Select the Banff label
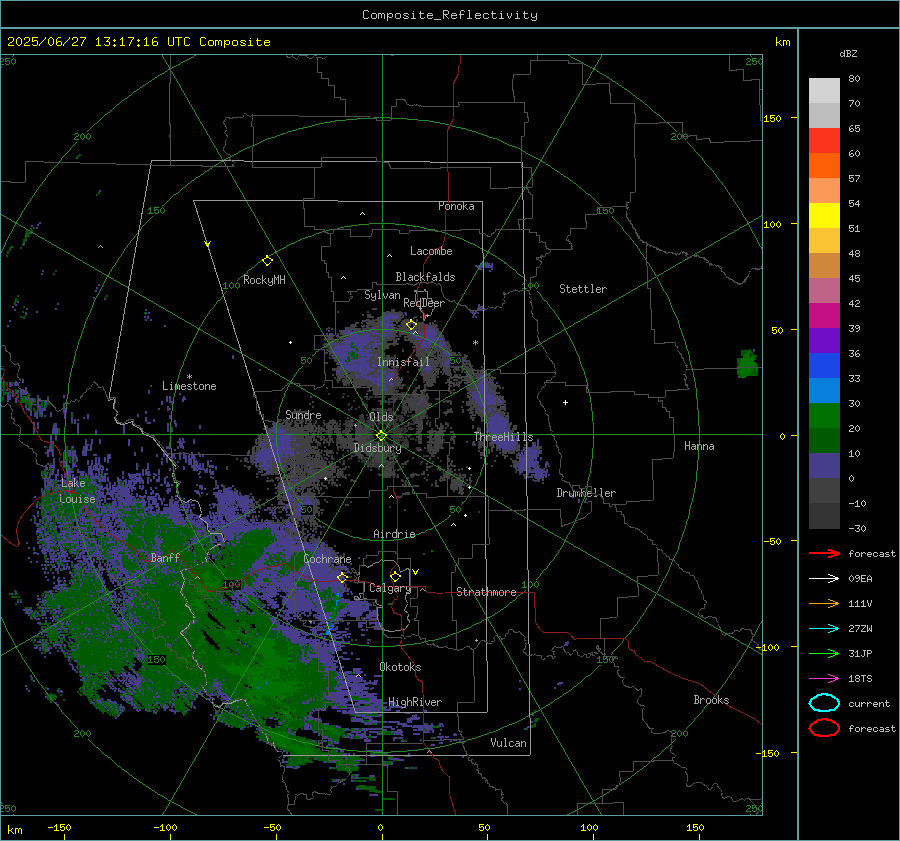900x841 pixels. (x=165, y=557)
